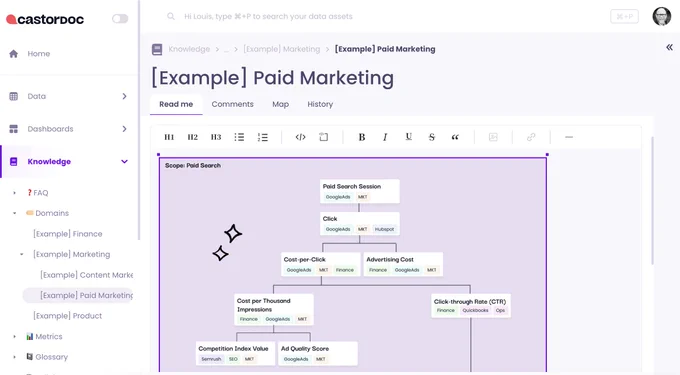Click the breadcrumb ellipsis
The height and width of the screenshot is (375, 680).
tap(226, 49)
